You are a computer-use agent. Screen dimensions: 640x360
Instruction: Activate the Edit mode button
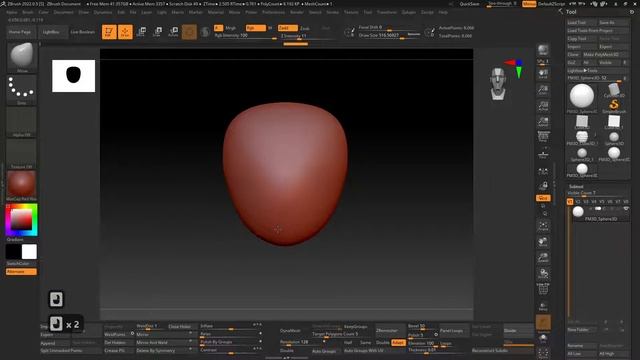click(x=109, y=32)
